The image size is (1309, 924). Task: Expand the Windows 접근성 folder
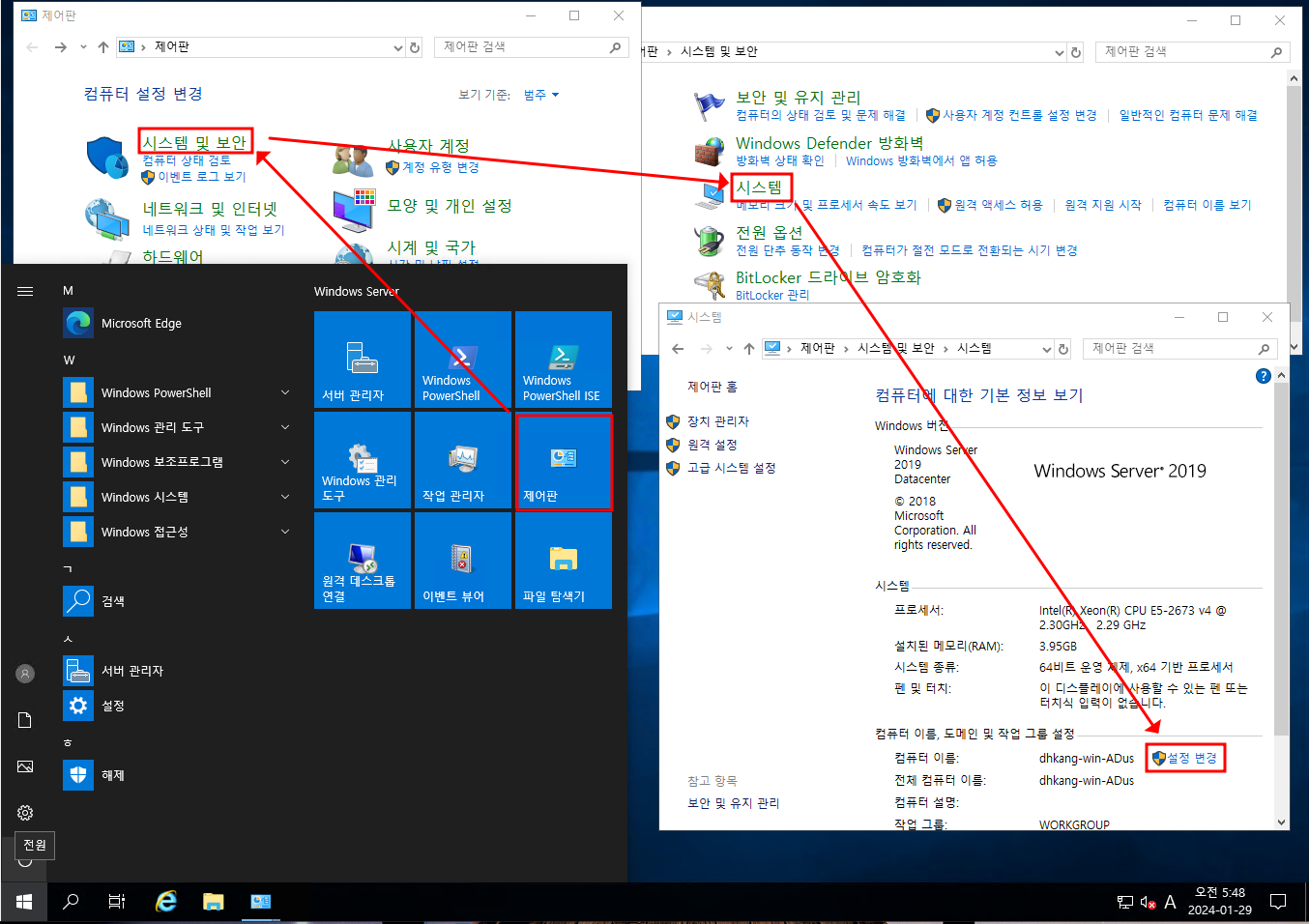[x=285, y=532]
